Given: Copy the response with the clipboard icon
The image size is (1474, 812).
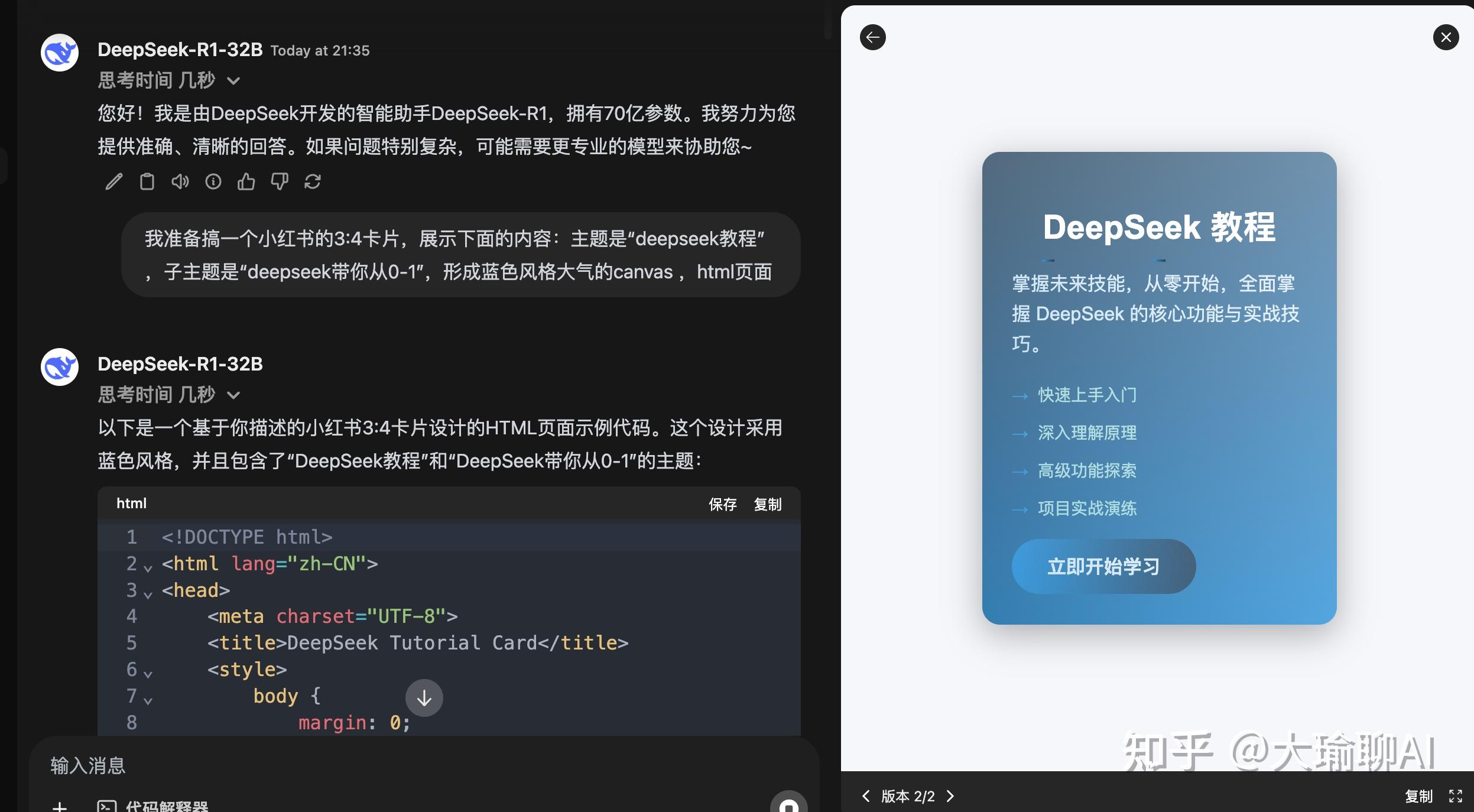Looking at the screenshot, I should pos(147,181).
